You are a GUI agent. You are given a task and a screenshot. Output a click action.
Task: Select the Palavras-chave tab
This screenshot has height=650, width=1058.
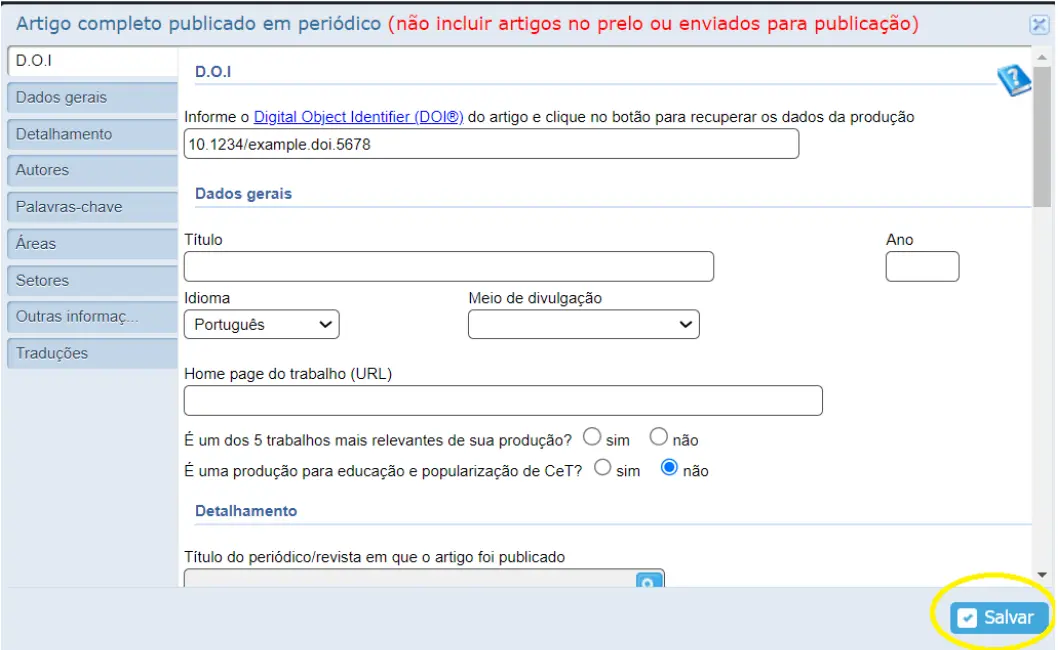(91, 207)
